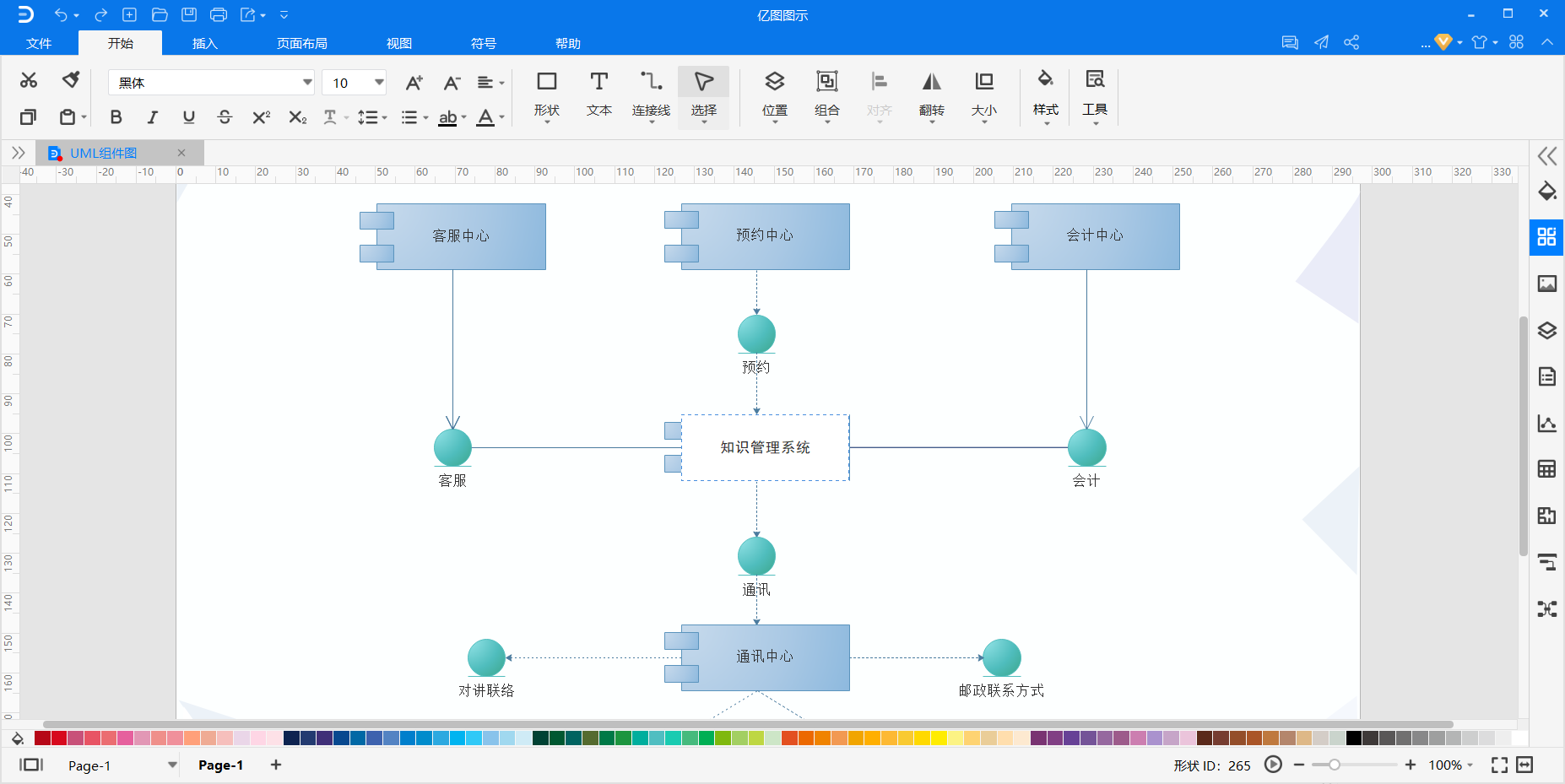Open the 100% zoom level dropdown
This screenshot has width=1565, height=784.
tap(1450, 765)
